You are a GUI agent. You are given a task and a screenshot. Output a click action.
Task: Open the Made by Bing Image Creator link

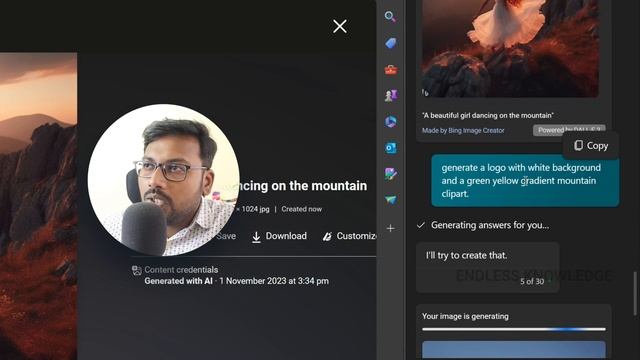[463, 131]
